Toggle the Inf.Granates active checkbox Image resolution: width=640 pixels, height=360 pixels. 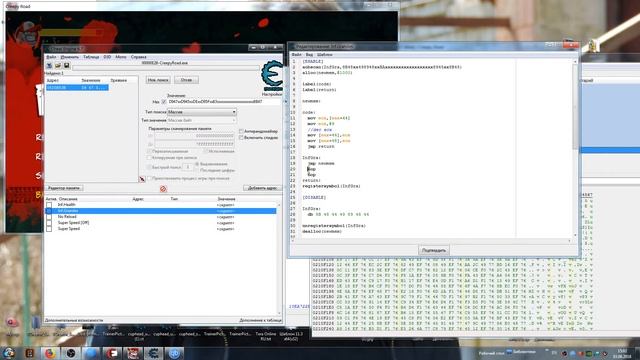49,211
